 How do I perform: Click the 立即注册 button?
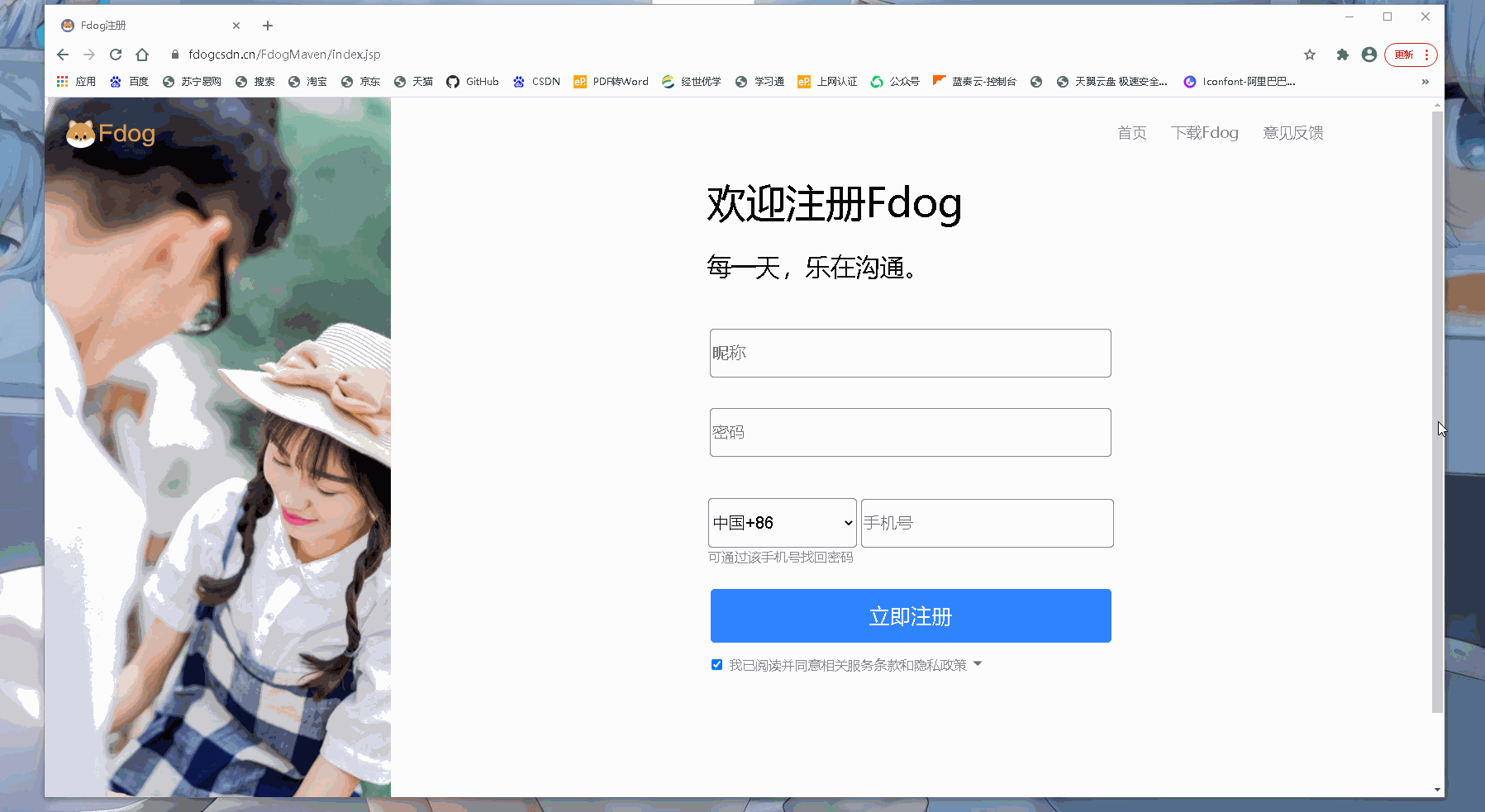(910, 615)
